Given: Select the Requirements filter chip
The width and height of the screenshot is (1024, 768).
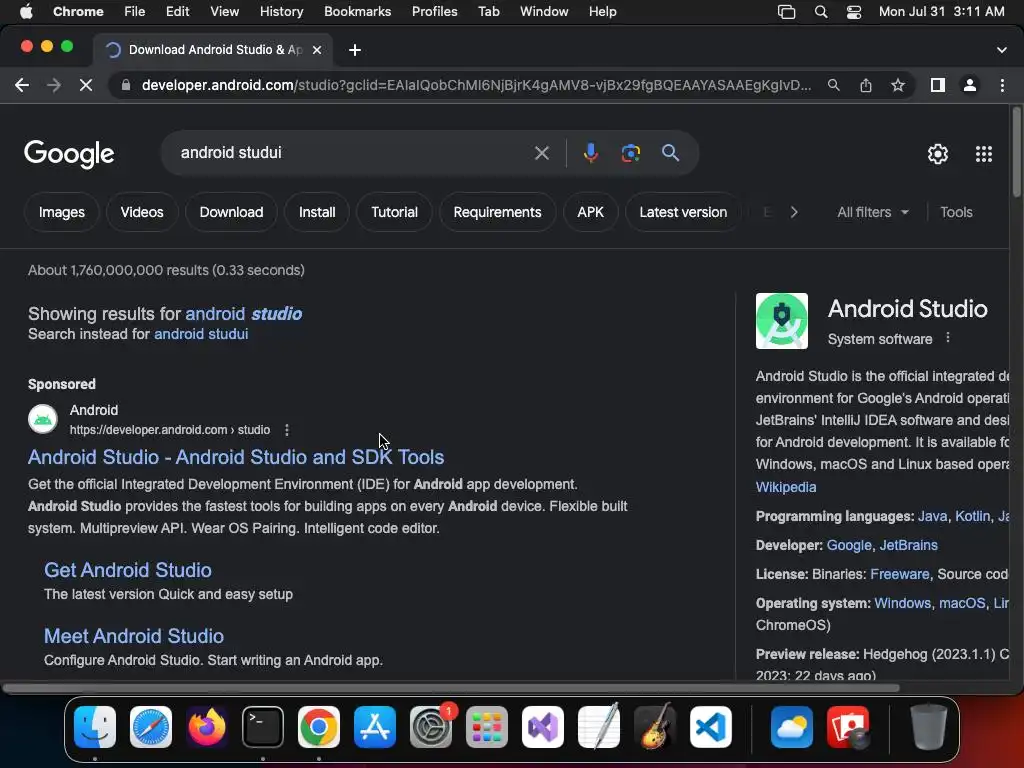Looking at the screenshot, I should [x=497, y=212].
